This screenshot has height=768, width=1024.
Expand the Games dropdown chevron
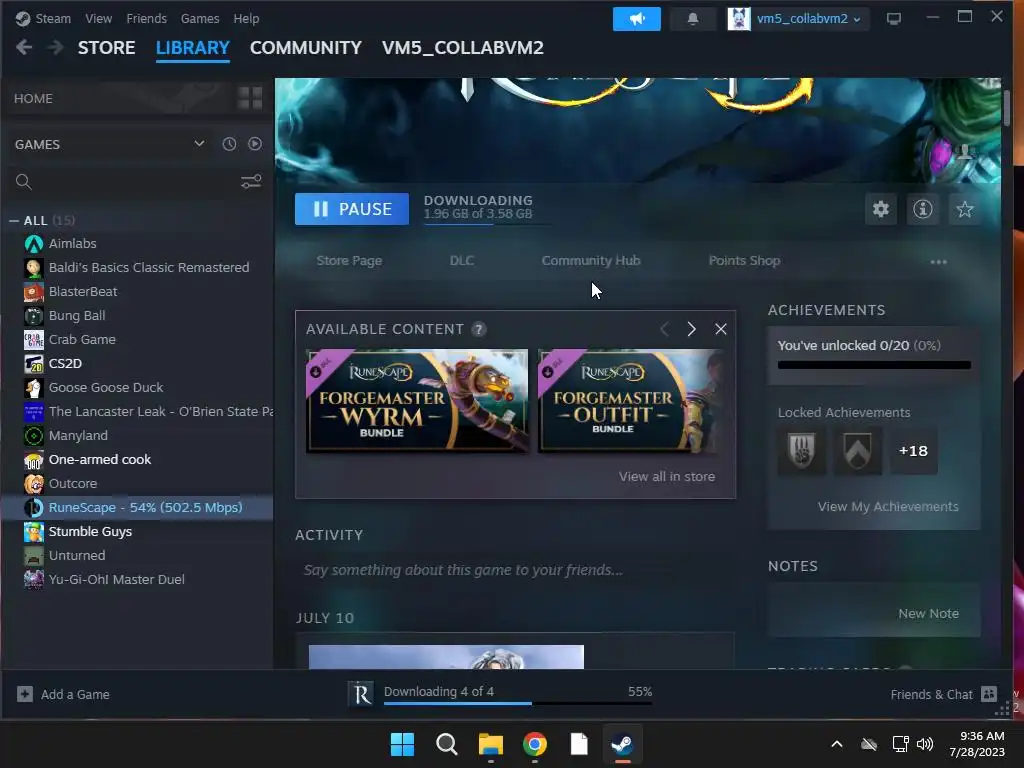point(199,144)
